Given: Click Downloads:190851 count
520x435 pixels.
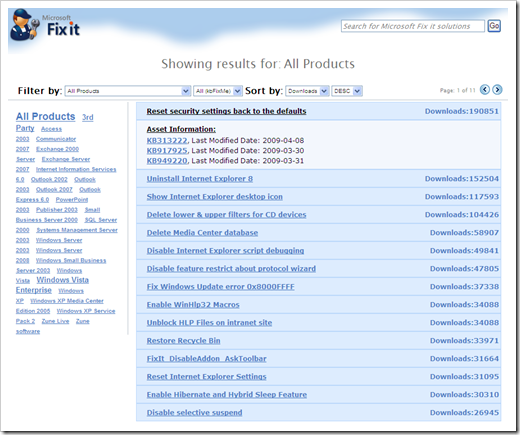Looking at the screenshot, I should point(462,111).
